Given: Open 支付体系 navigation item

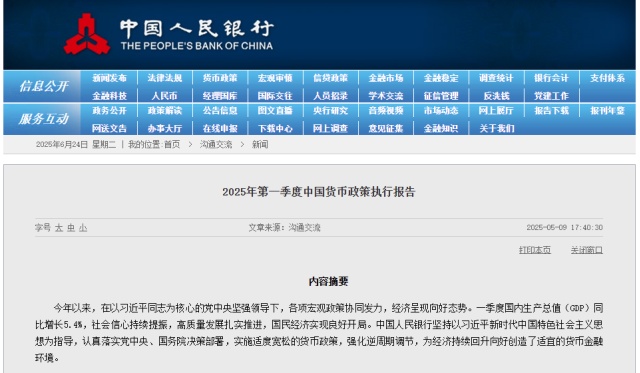Looking at the screenshot, I should click(x=607, y=78).
